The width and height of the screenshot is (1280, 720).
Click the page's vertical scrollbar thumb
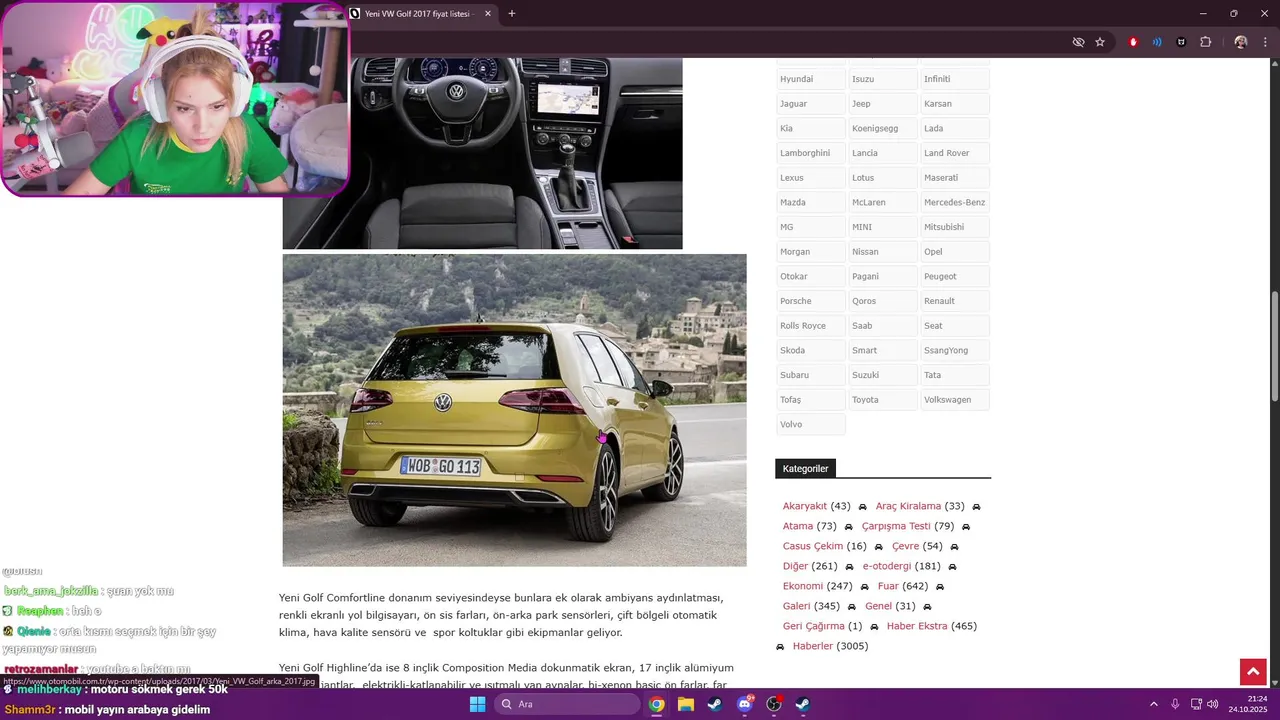[x=1275, y=348]
